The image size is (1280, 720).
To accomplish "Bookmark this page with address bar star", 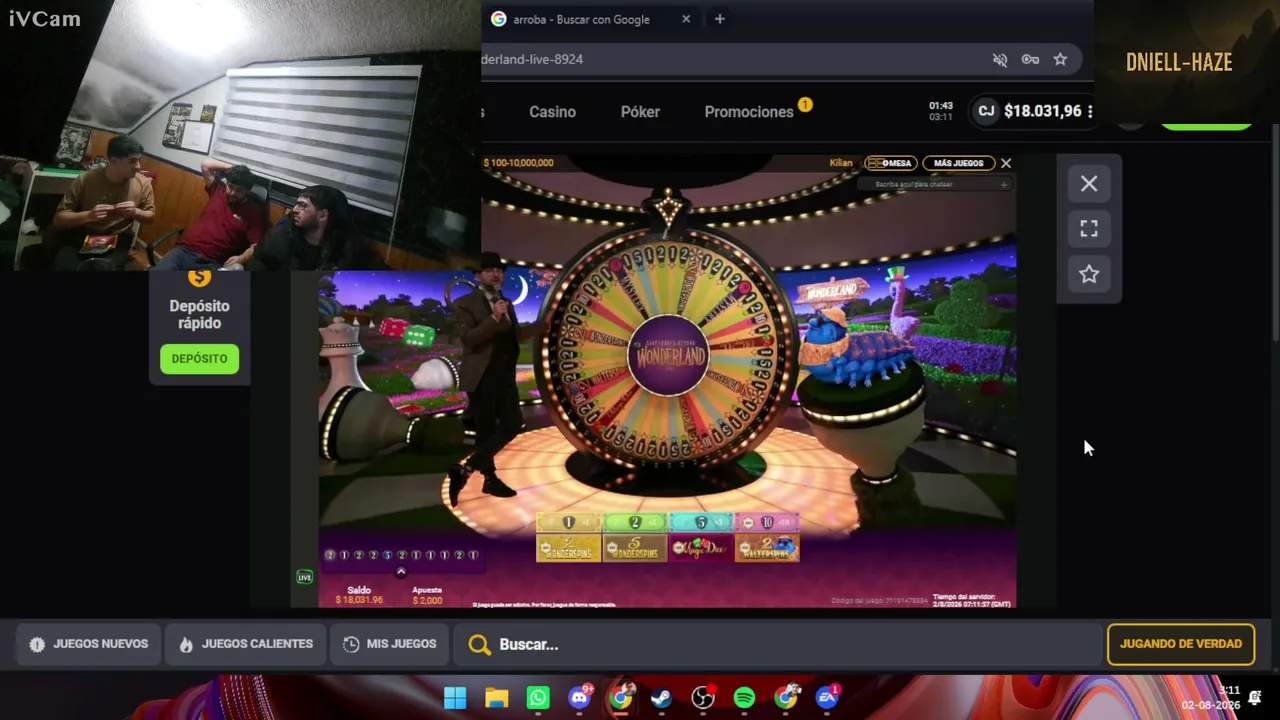I will (1060, 59).
